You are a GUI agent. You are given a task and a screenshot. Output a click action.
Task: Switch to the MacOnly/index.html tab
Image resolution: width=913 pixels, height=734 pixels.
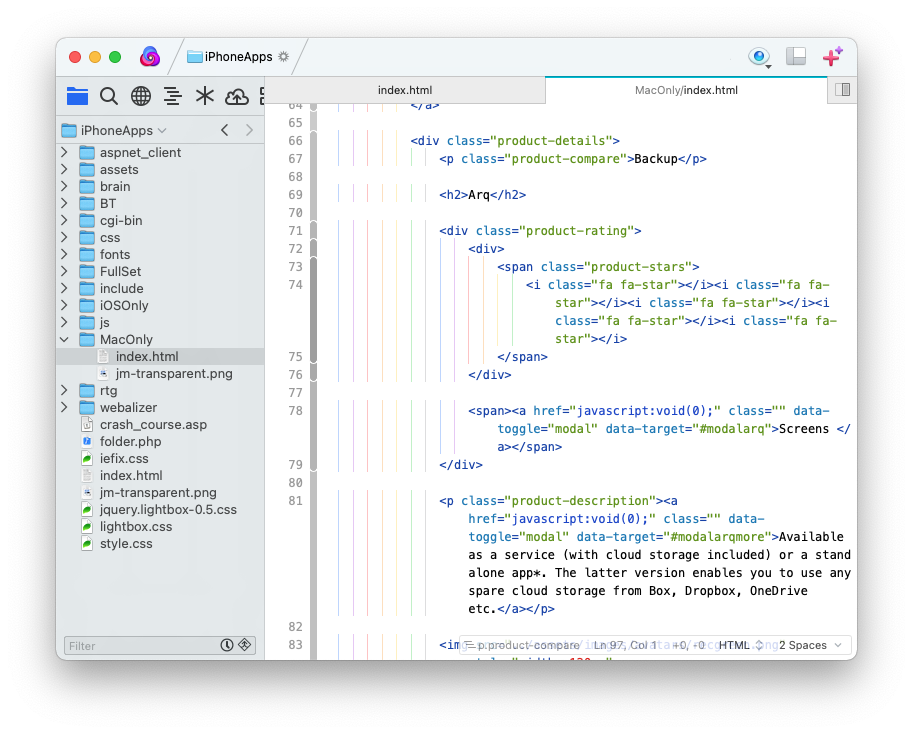pyautogui.click(x=686, y=90)
